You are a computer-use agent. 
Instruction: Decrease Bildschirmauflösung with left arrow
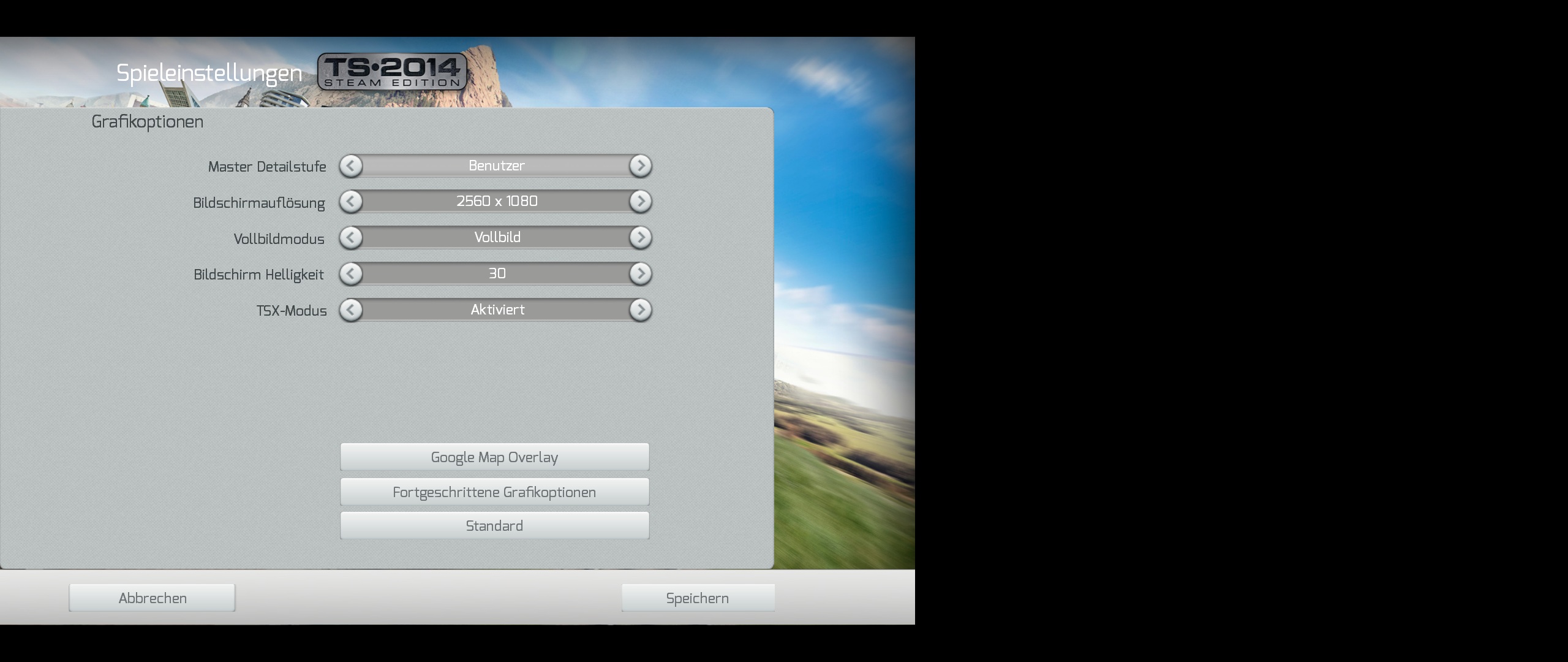point(351,202)
